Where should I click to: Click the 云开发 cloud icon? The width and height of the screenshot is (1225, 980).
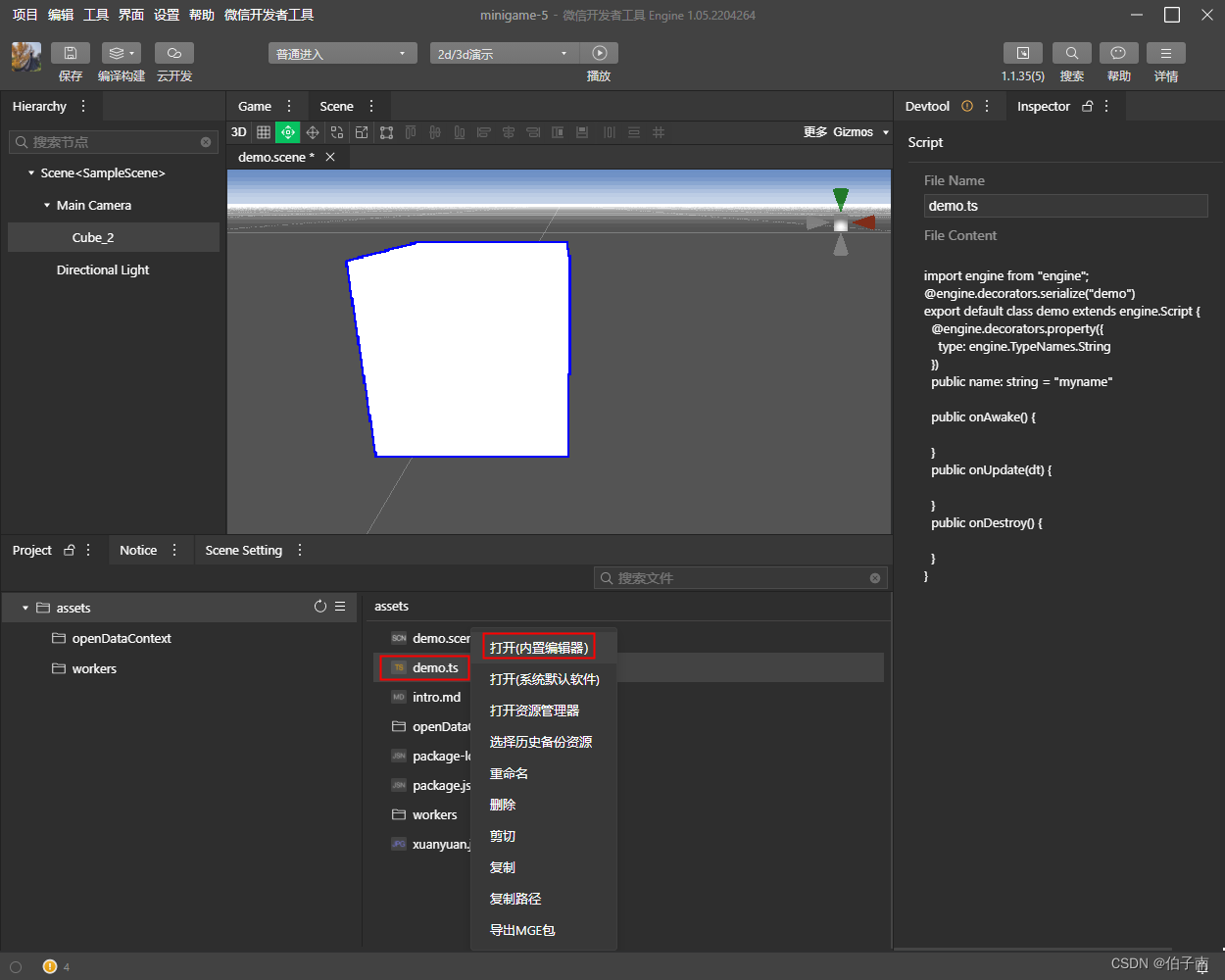[174, 53]
